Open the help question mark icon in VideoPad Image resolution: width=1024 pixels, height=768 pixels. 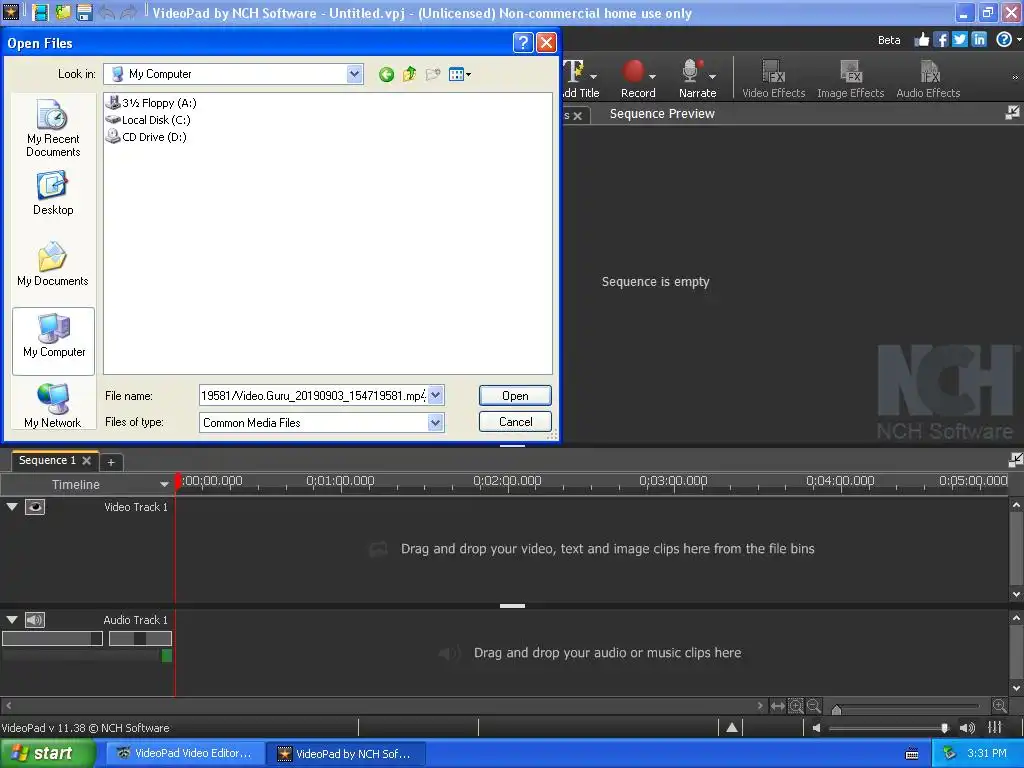point(1004,39)
